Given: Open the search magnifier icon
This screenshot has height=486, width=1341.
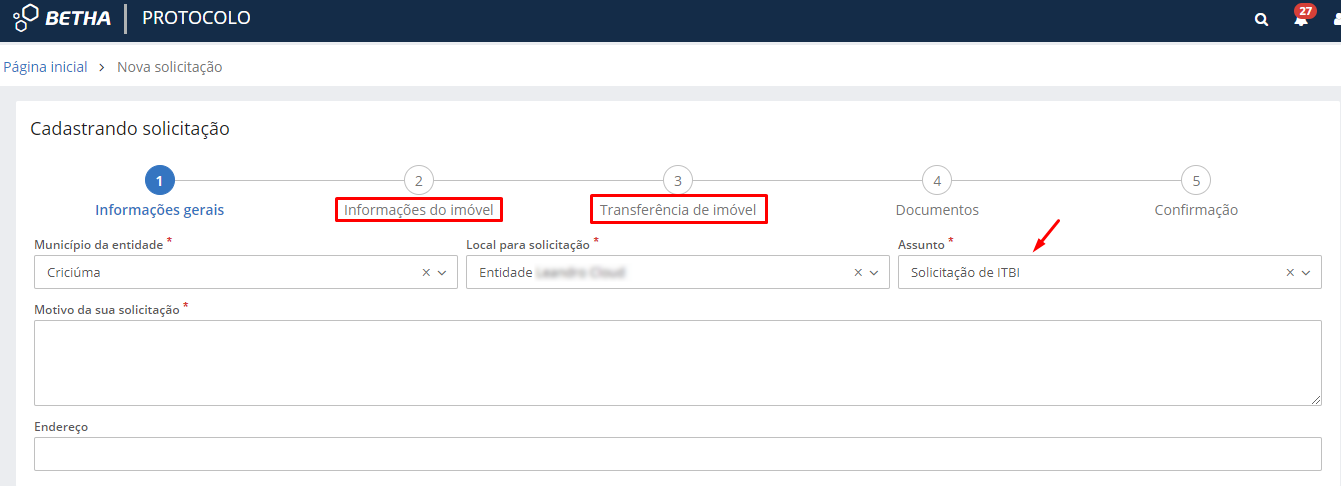Looking at the screenshot, I should click(1261, 20).
